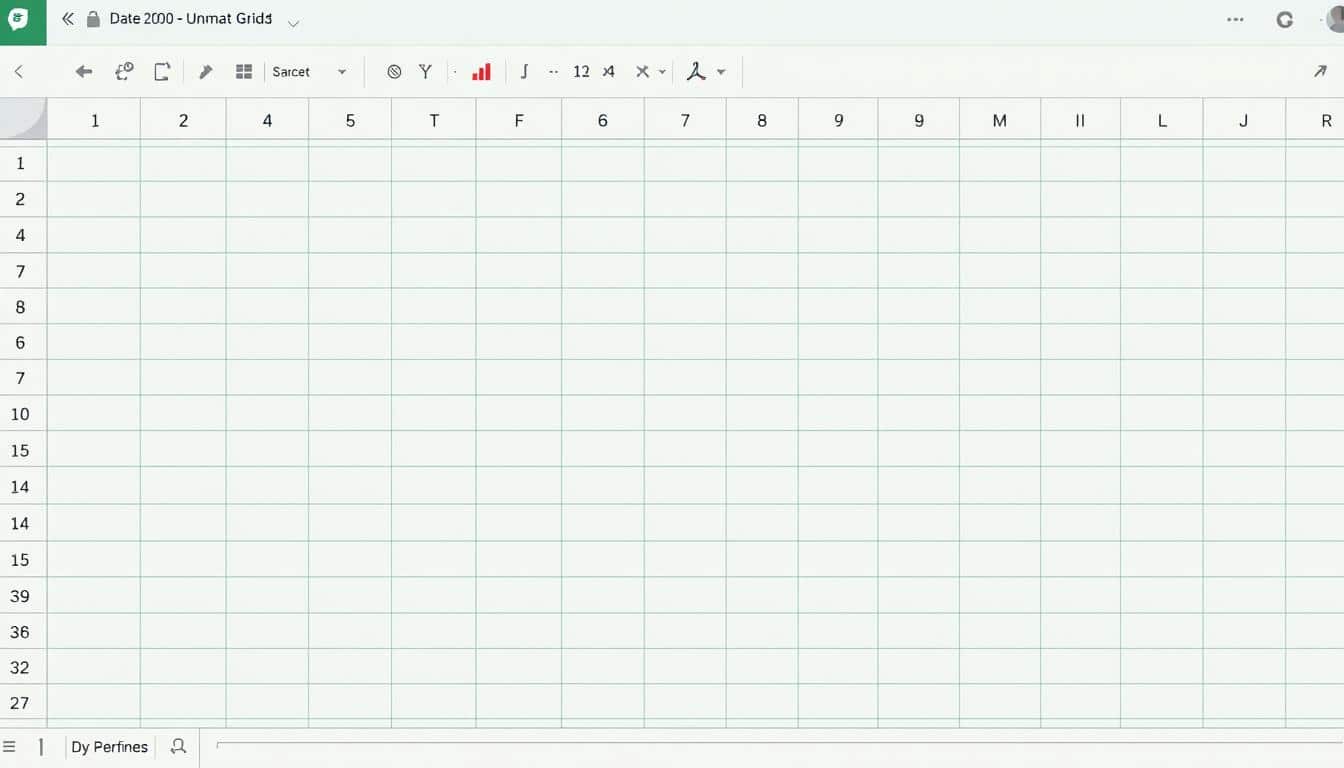Image resolution: width=1344 pixels, height=768 pixels.
Task: Click the 12 size value in toolbar
Action: point(581,72)
